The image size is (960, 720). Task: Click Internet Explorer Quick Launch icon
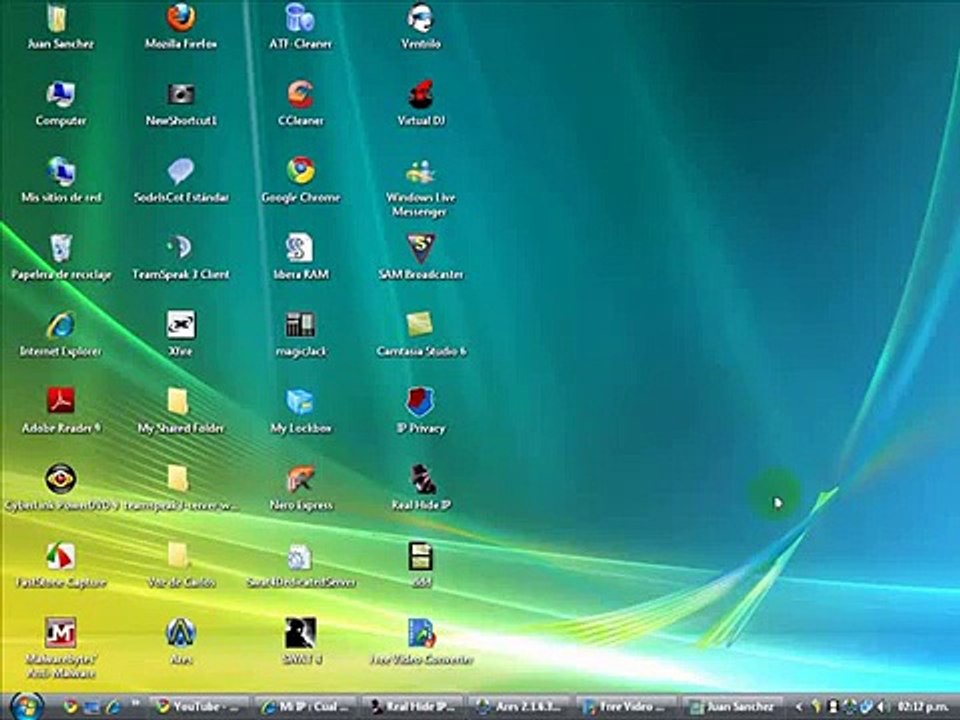coord(113,707)
